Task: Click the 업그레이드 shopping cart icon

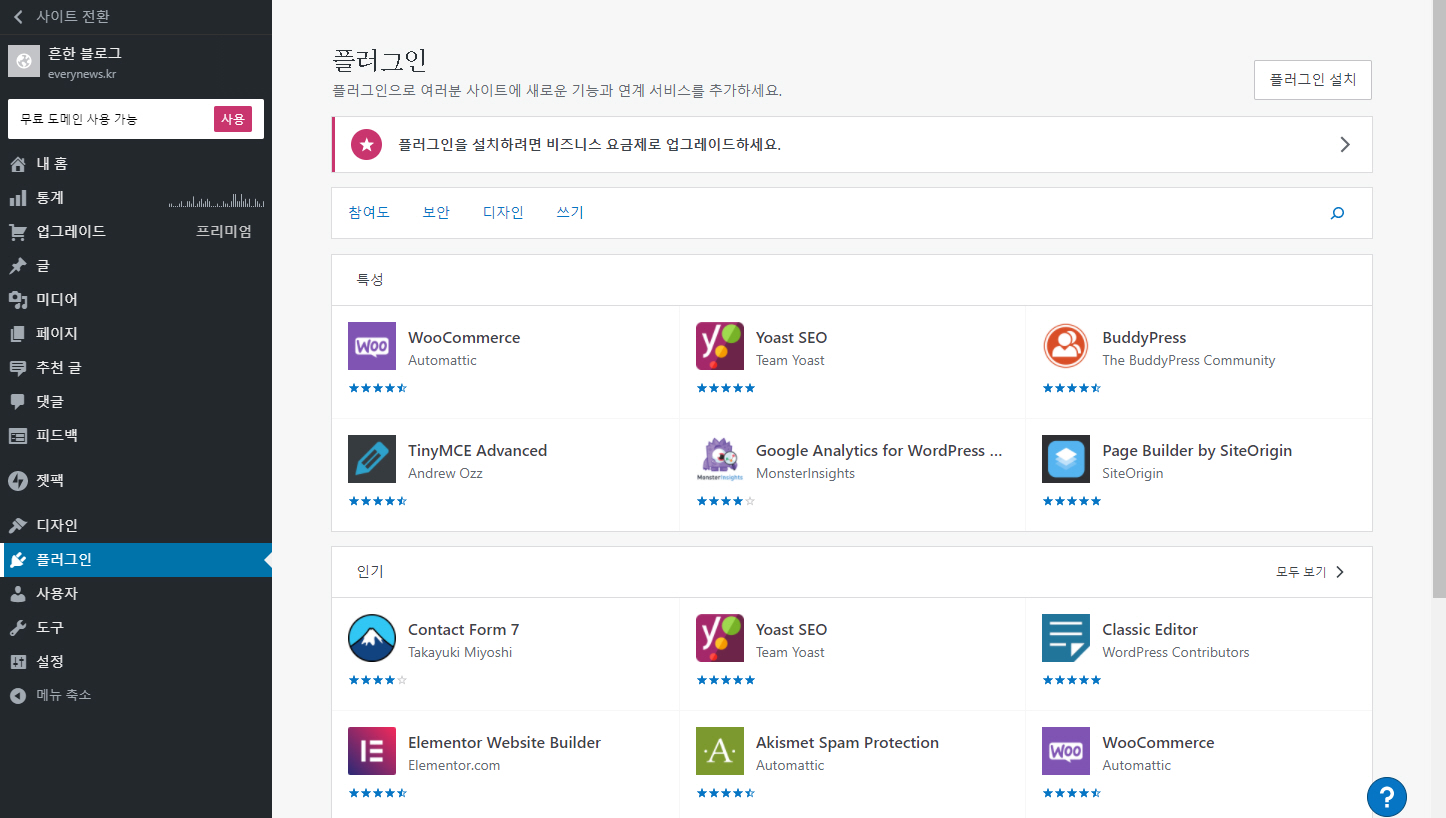Action: [x=18, y=232]
